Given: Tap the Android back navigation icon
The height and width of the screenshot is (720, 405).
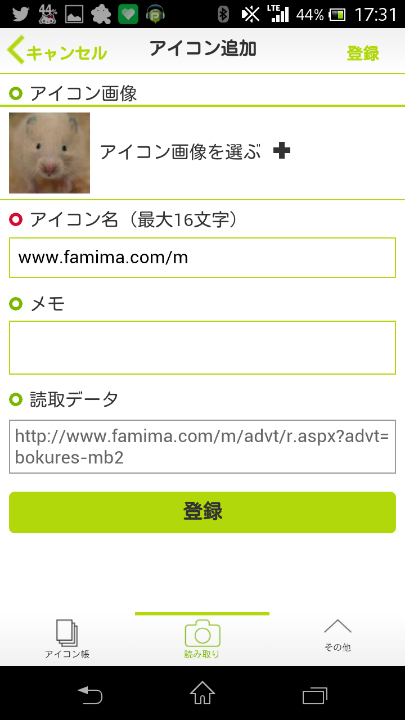Looking at the screenshot, I should (90, 695).
